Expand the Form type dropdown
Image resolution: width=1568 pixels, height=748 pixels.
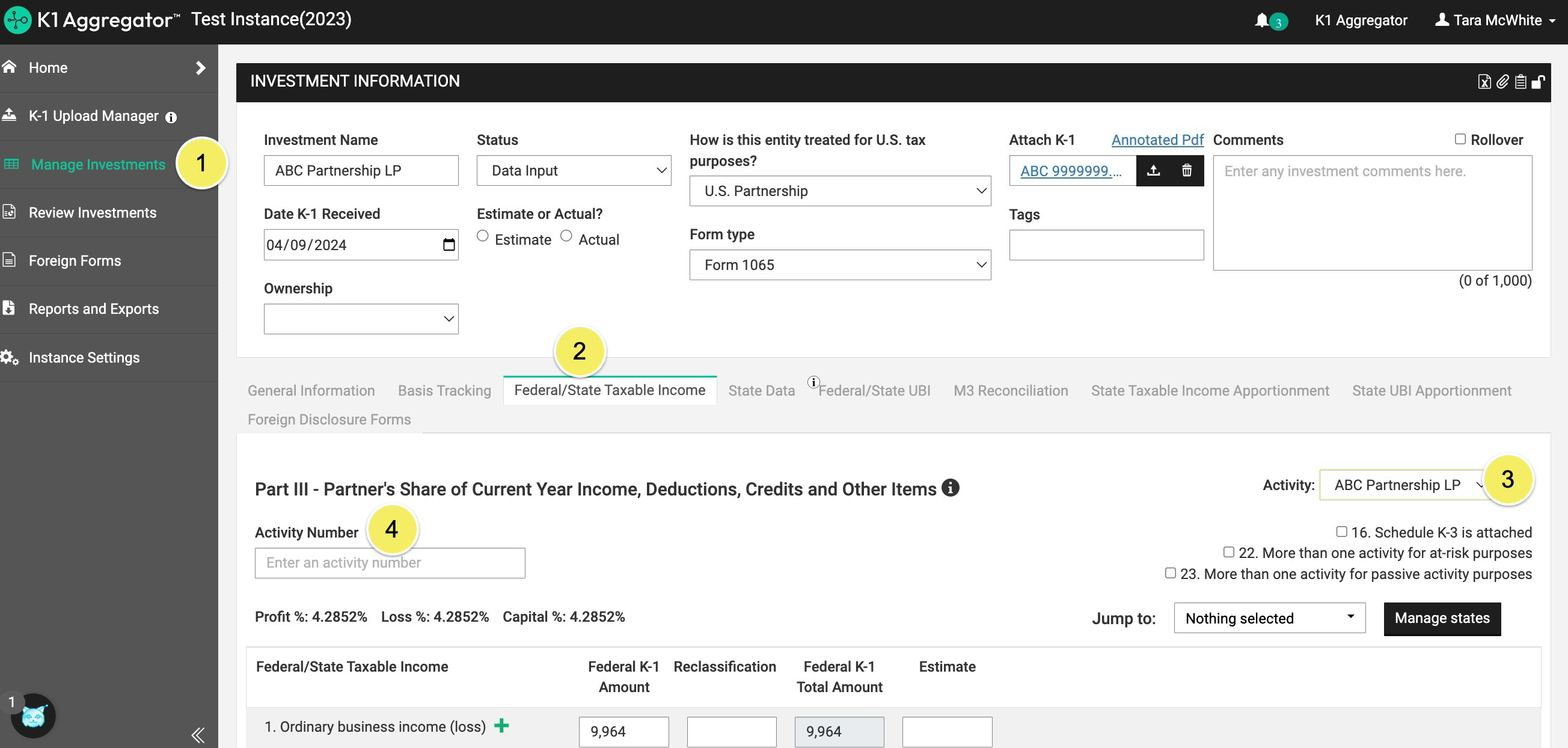pyautogui.click(x=839, y=265)
